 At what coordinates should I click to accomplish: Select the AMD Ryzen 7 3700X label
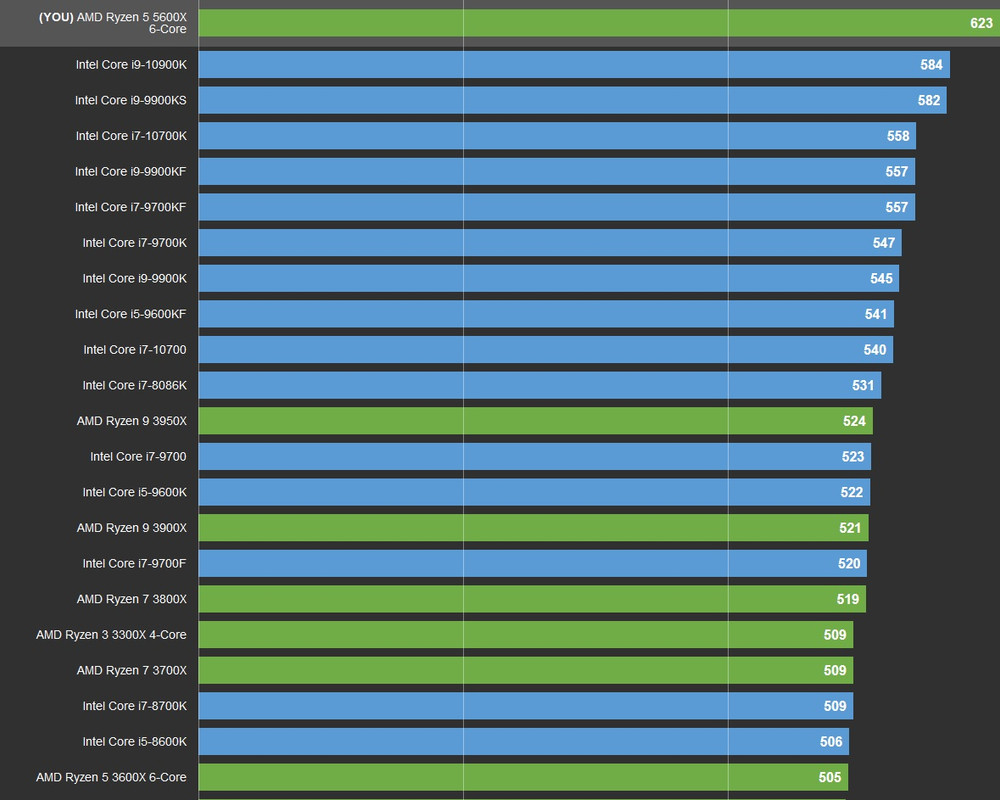tap(132, 670)
